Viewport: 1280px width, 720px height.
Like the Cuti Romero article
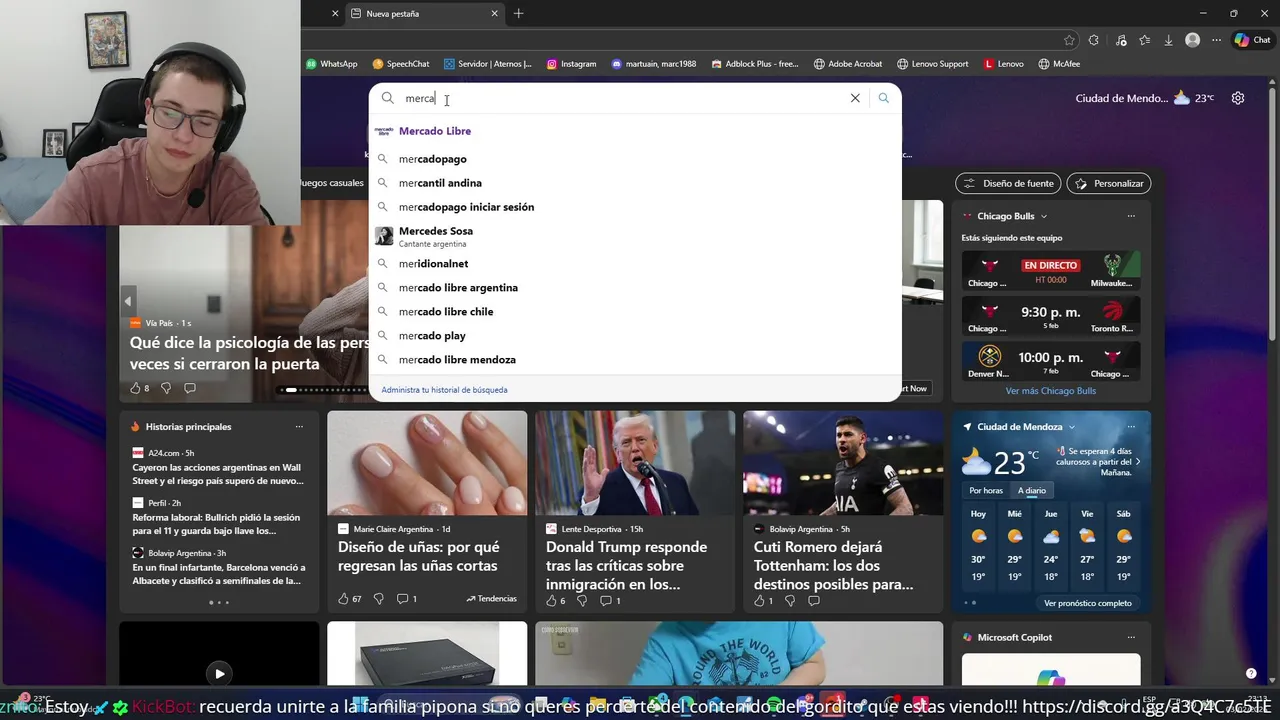click(x=763, y=600)
